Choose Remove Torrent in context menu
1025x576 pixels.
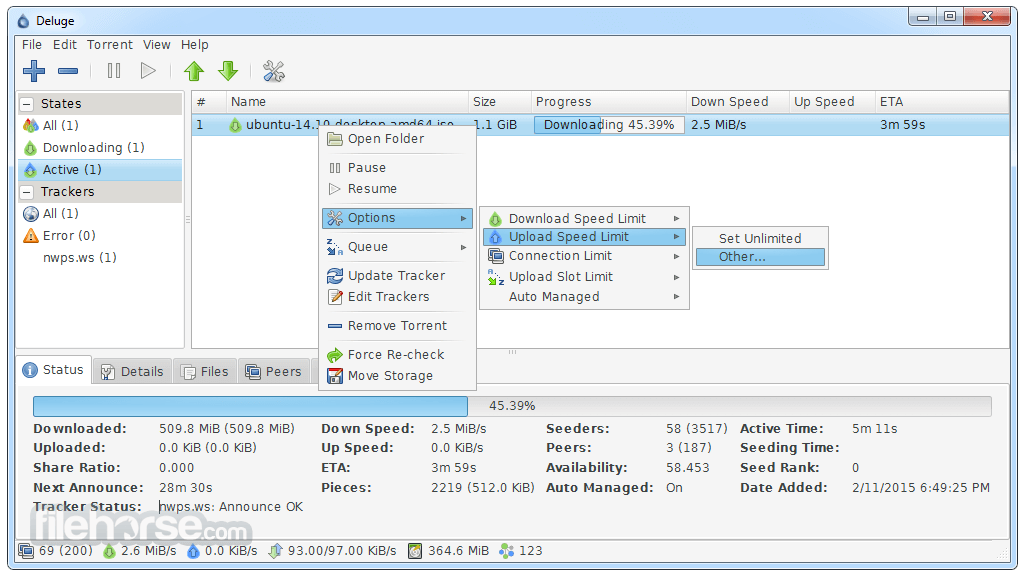(397, 326)
